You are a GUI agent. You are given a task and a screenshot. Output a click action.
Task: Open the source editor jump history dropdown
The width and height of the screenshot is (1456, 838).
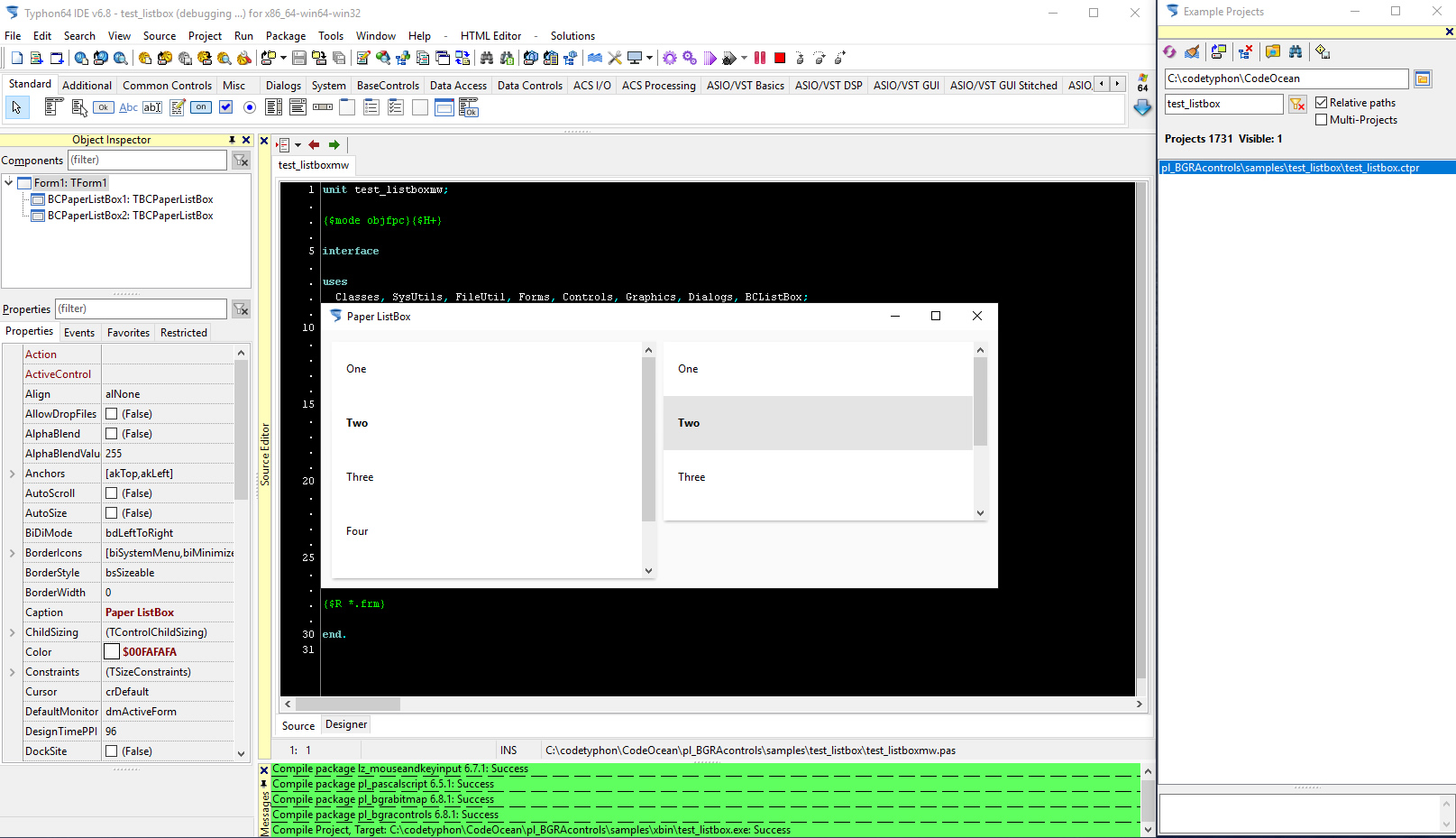pyautogui.click(x=298, y=145)
